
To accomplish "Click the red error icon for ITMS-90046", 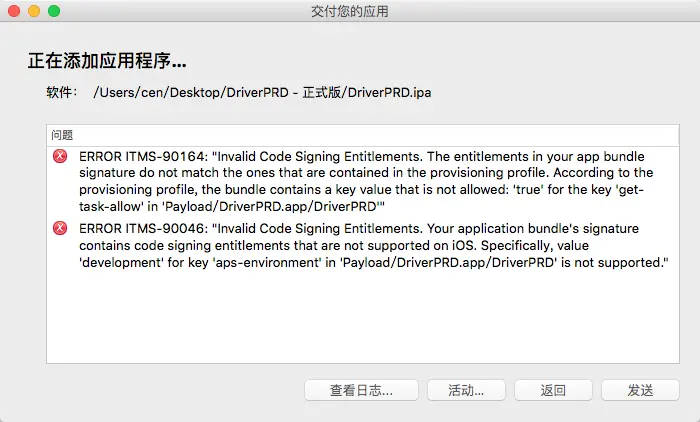I will click(60, 228).
